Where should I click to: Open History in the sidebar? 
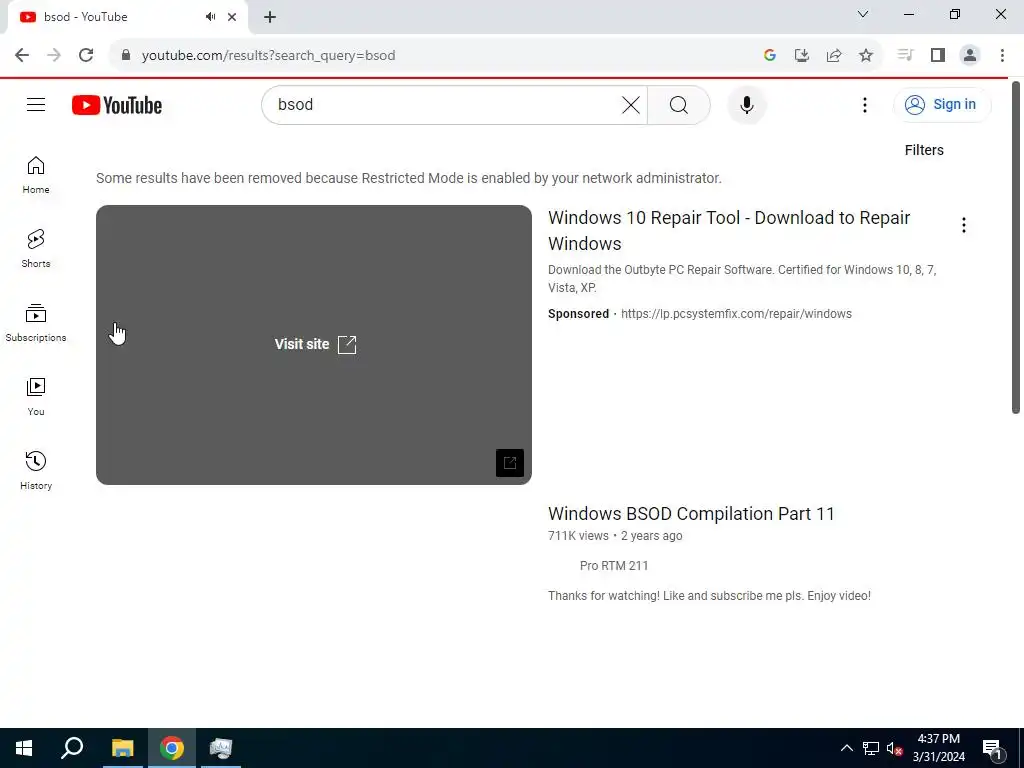36,470
